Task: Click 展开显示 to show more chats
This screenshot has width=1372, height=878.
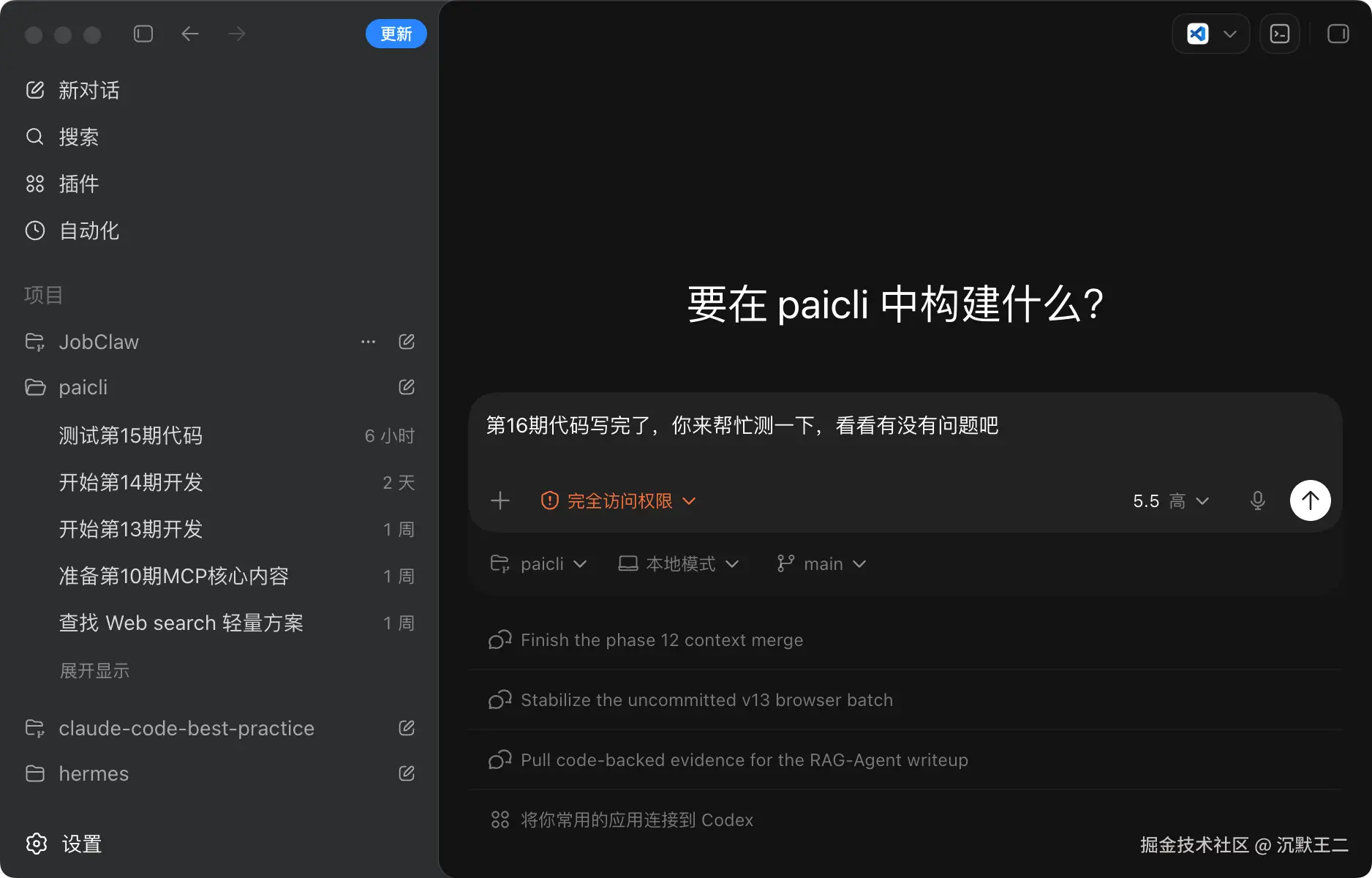Action: click(x=94, y=671)
